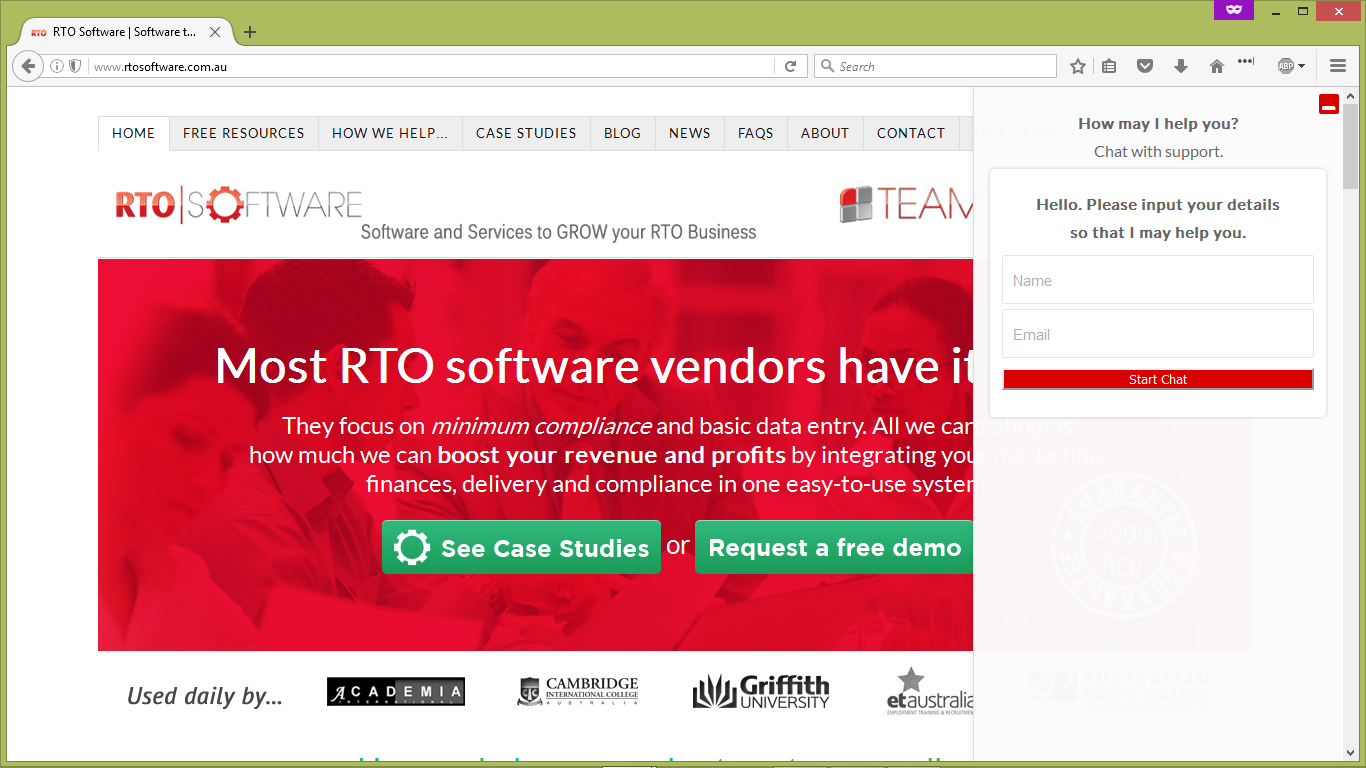
Task: Click the See Case Studies button
Action: tap(521, 547)
